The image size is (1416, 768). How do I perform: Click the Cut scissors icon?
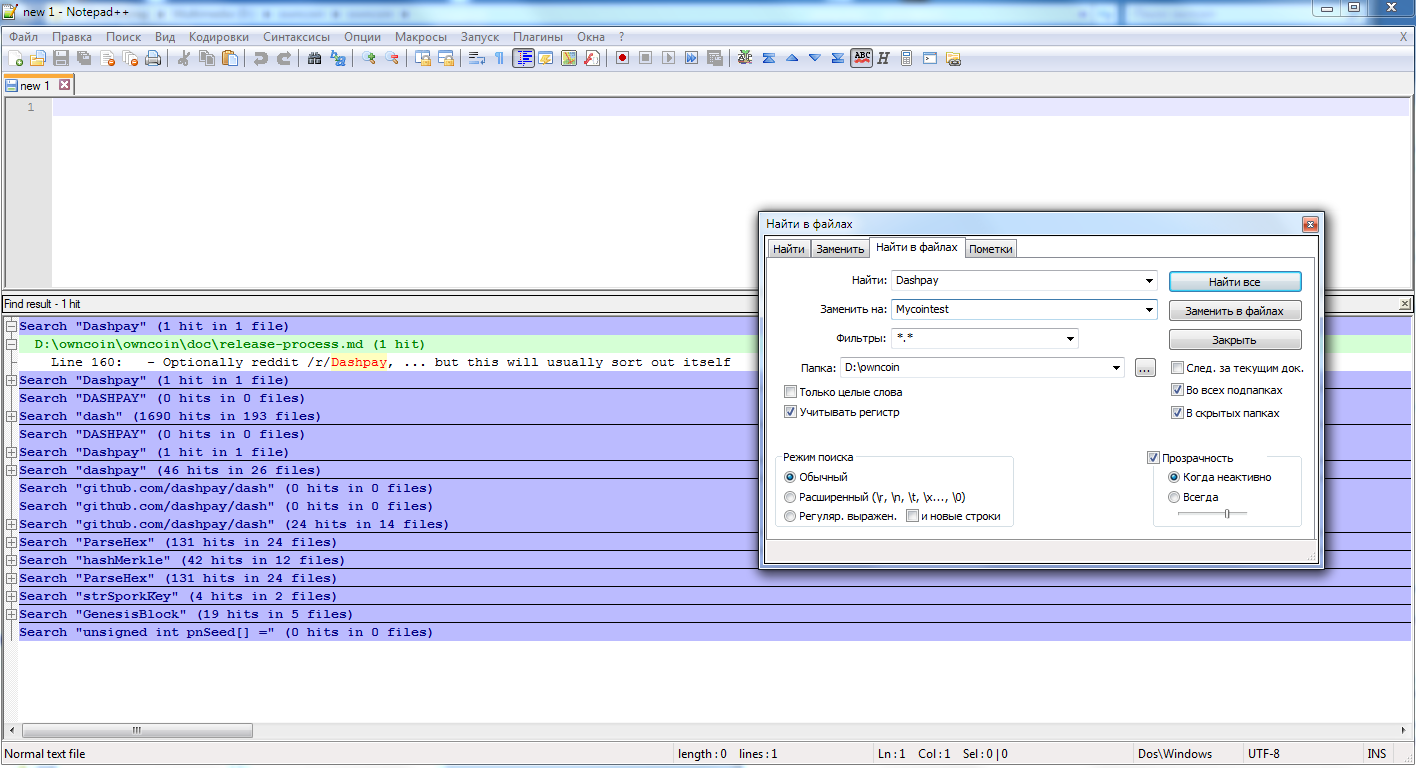click(184, 58)
